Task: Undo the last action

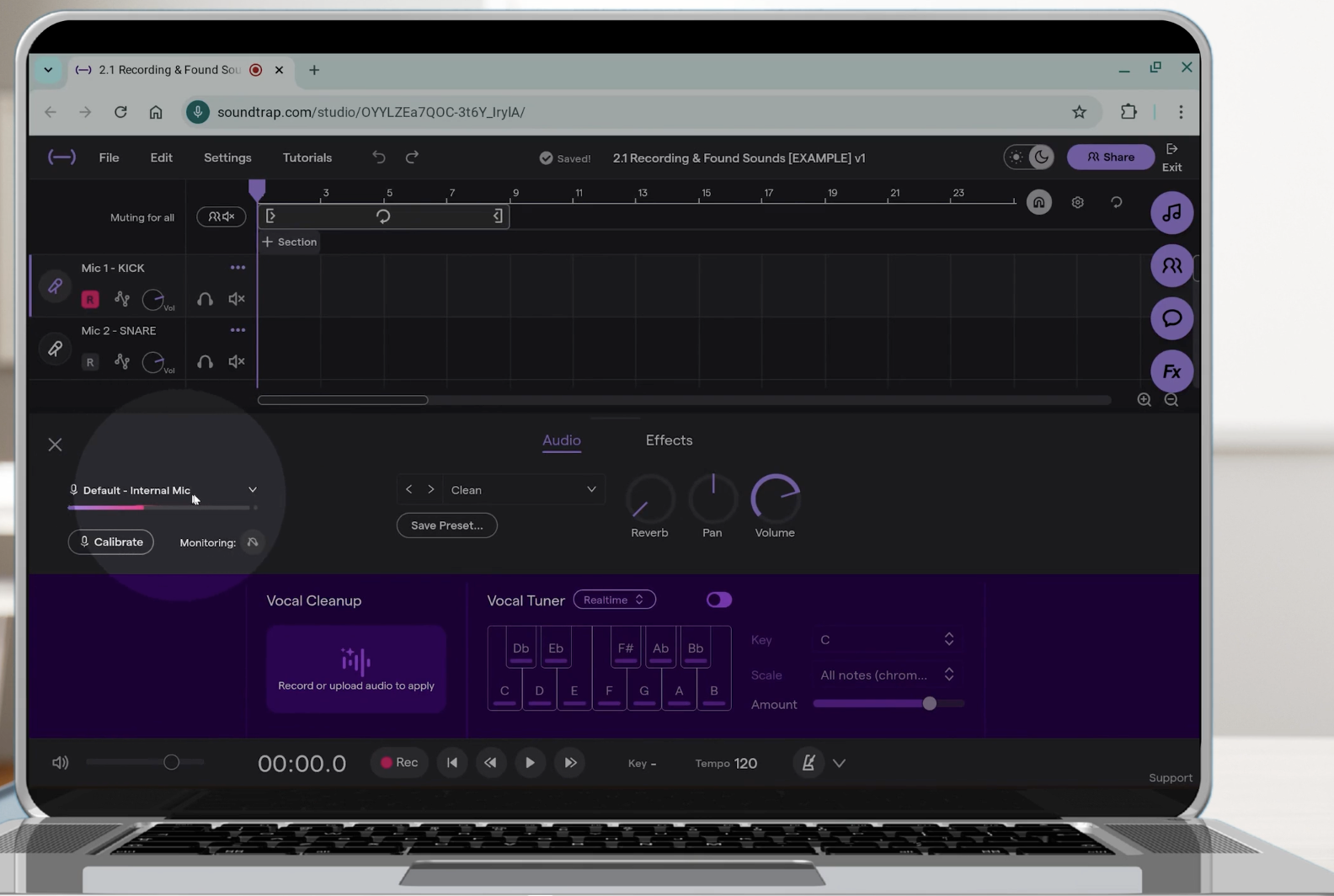Action: (x=379, y=157)
